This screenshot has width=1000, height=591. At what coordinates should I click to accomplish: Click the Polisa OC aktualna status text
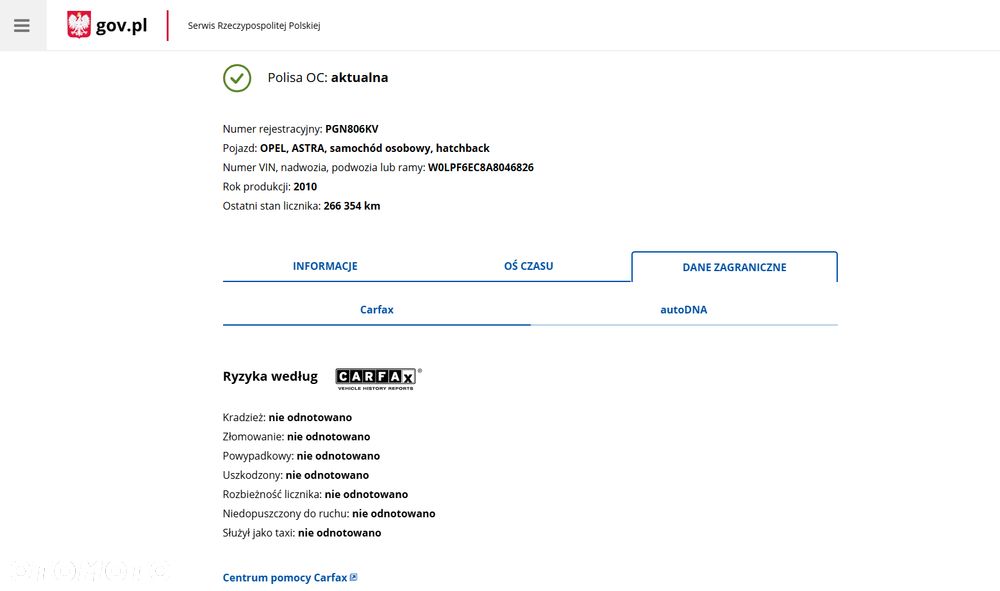point(328,78)
